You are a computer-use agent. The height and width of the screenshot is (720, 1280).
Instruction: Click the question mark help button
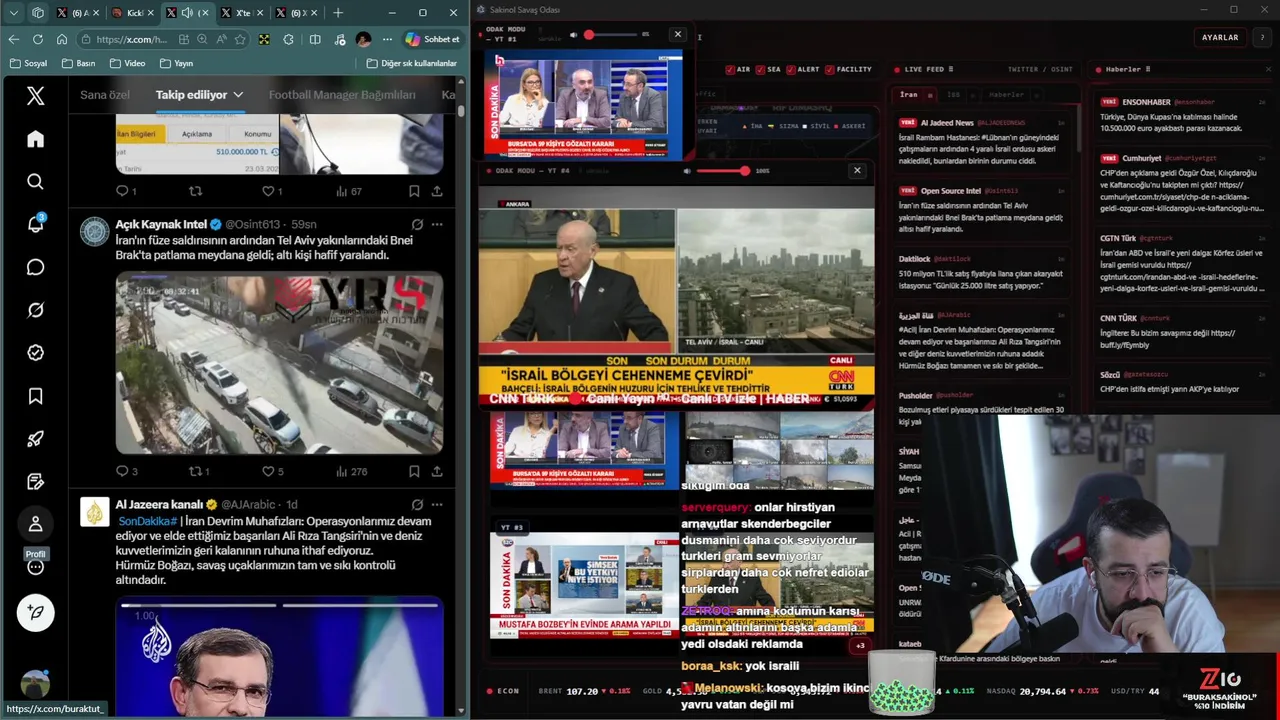coord(1262,37)
